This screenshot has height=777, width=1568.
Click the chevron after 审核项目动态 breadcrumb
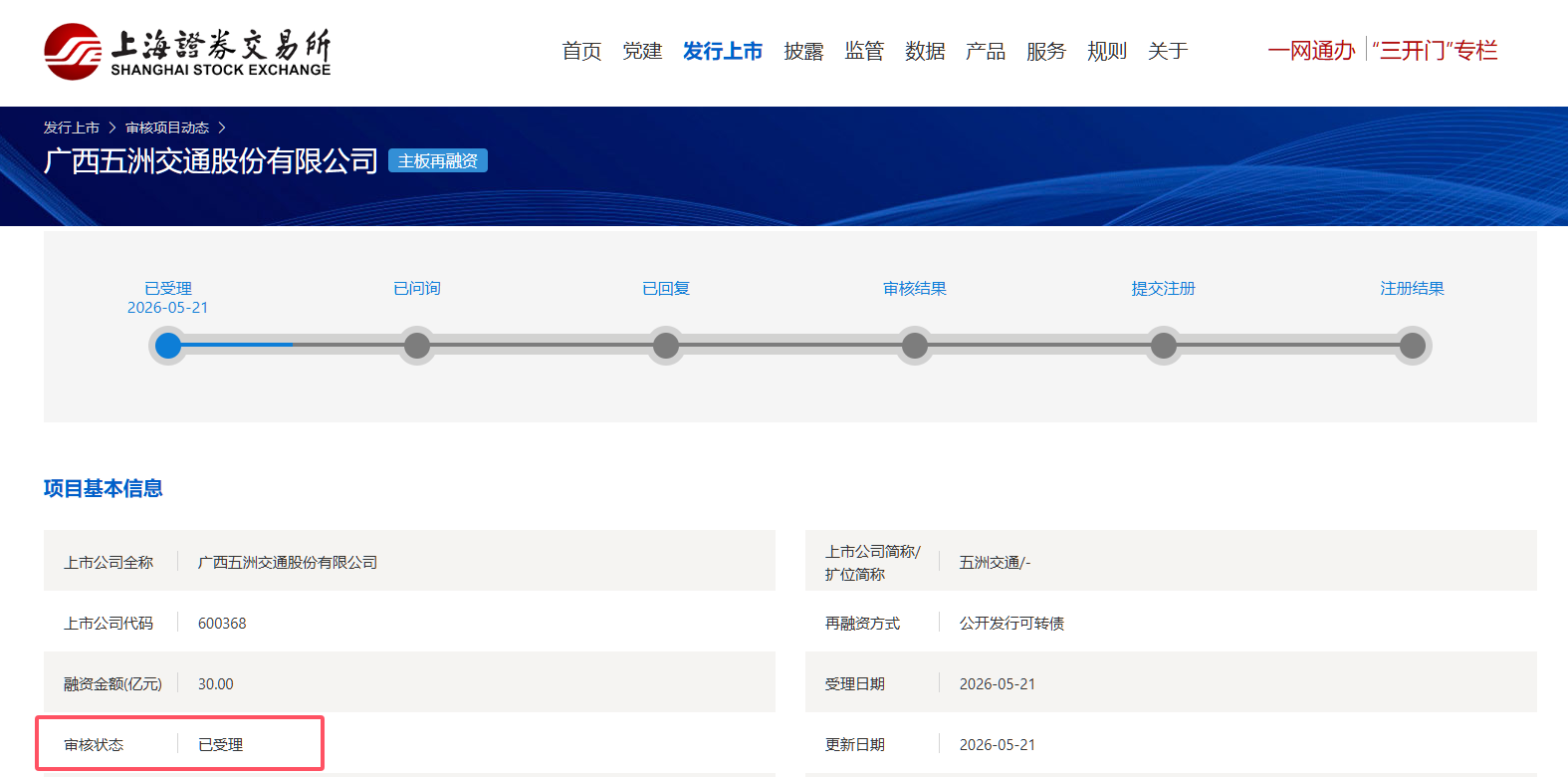222,128
